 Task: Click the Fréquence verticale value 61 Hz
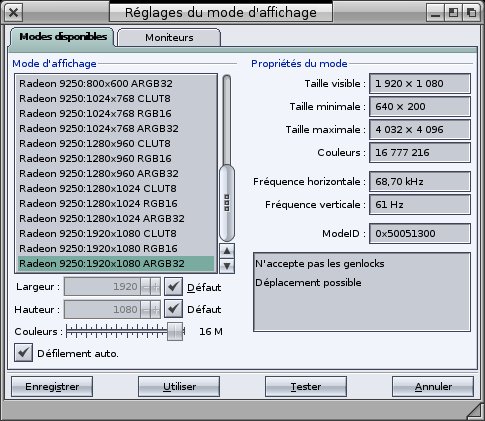[420, 204]
